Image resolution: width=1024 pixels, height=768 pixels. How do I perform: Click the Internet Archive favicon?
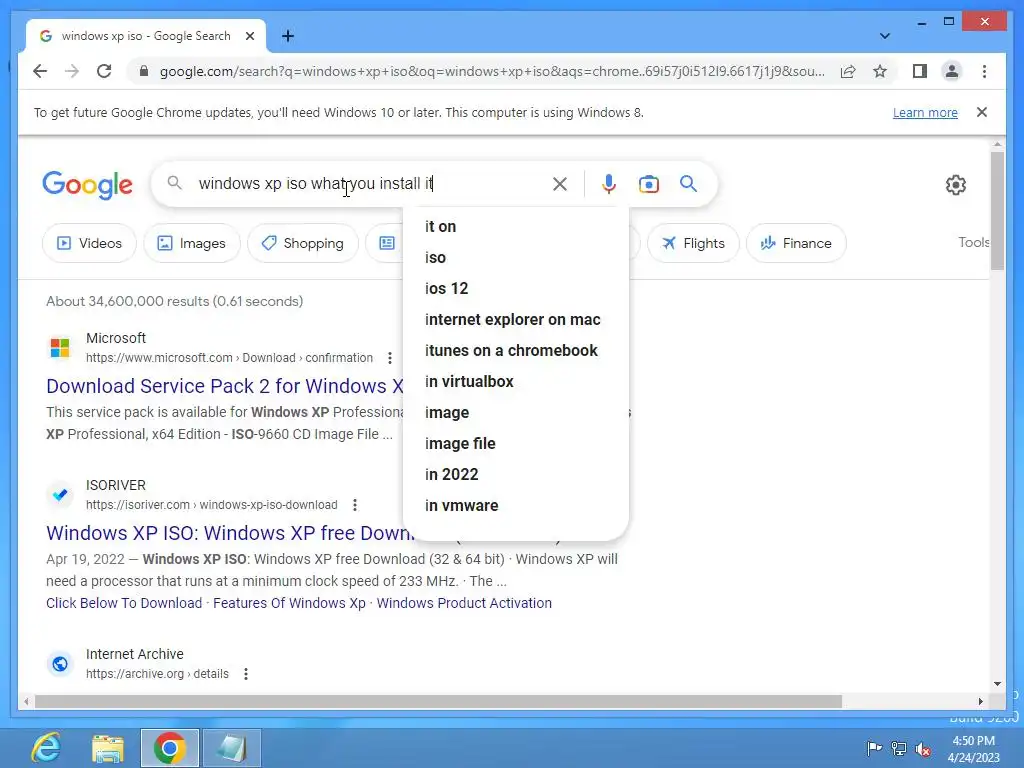[x=60, y=664]
